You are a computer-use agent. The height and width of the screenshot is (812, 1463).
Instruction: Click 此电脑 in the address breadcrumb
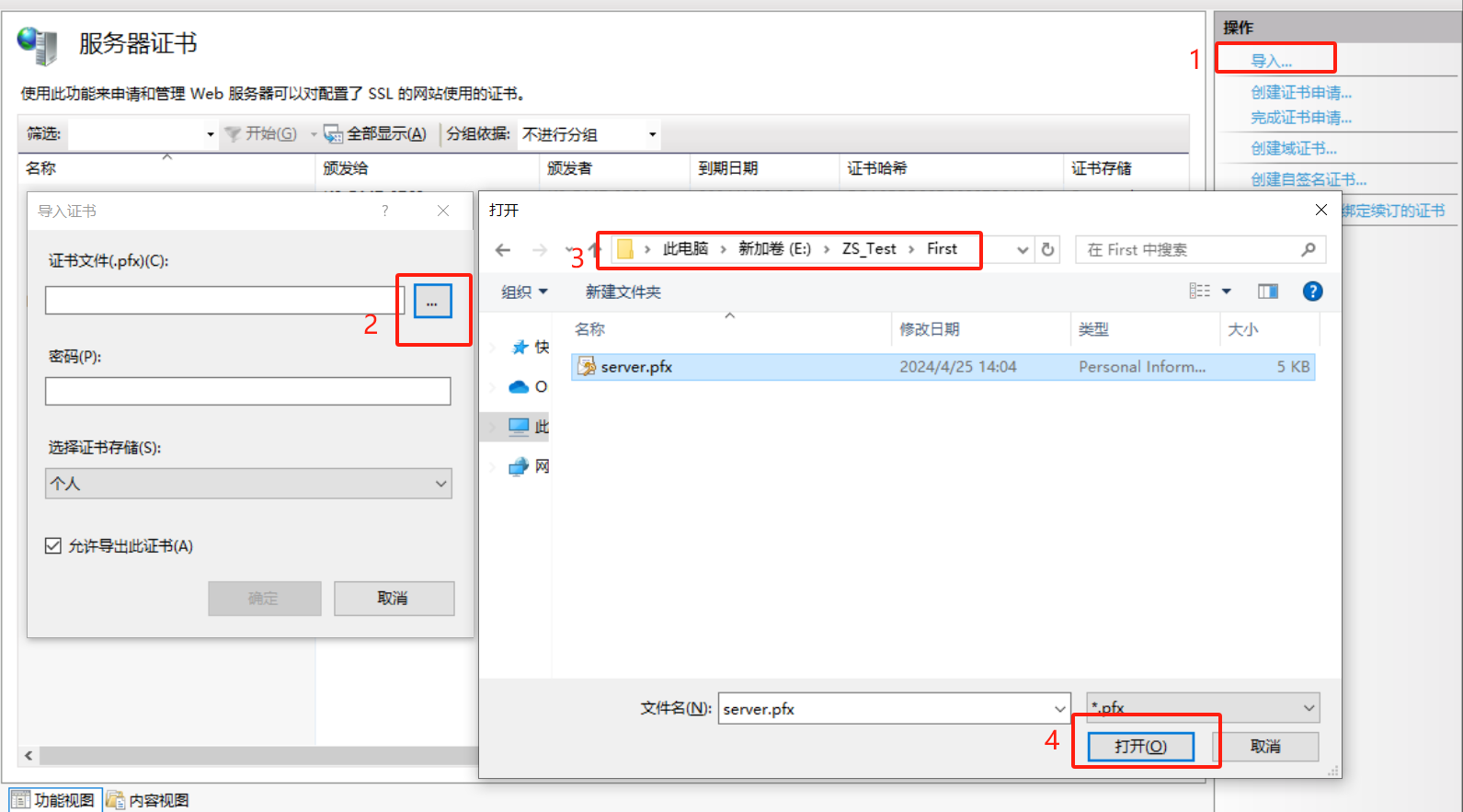click(685, 248)
